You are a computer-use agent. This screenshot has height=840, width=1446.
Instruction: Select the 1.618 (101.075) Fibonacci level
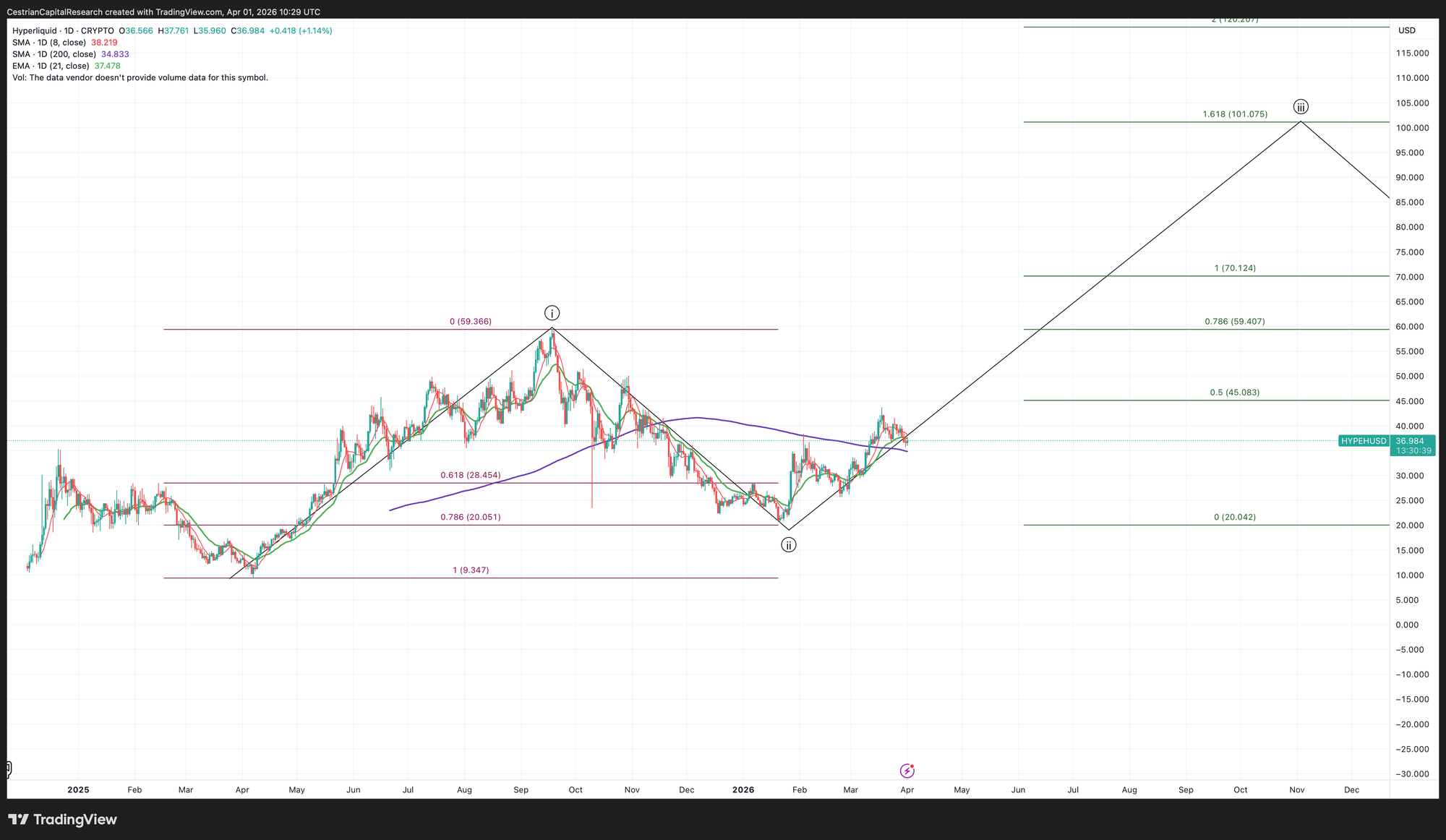coord(1234,114)
